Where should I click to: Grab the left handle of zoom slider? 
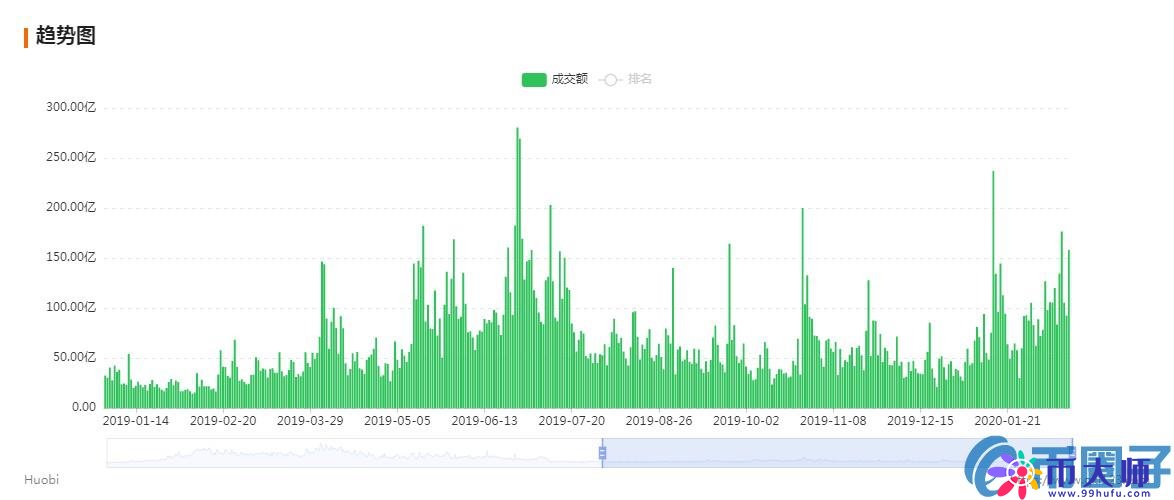[x=602, y=453]
